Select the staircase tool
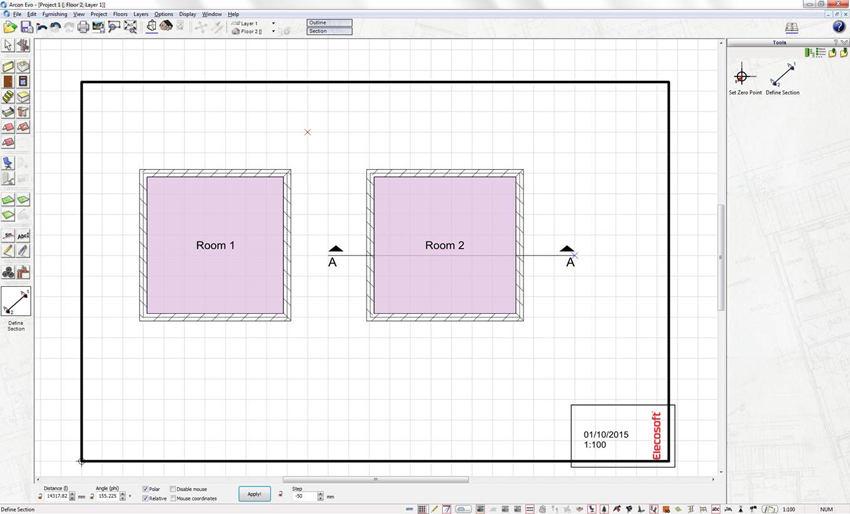 tap(8, 97)
